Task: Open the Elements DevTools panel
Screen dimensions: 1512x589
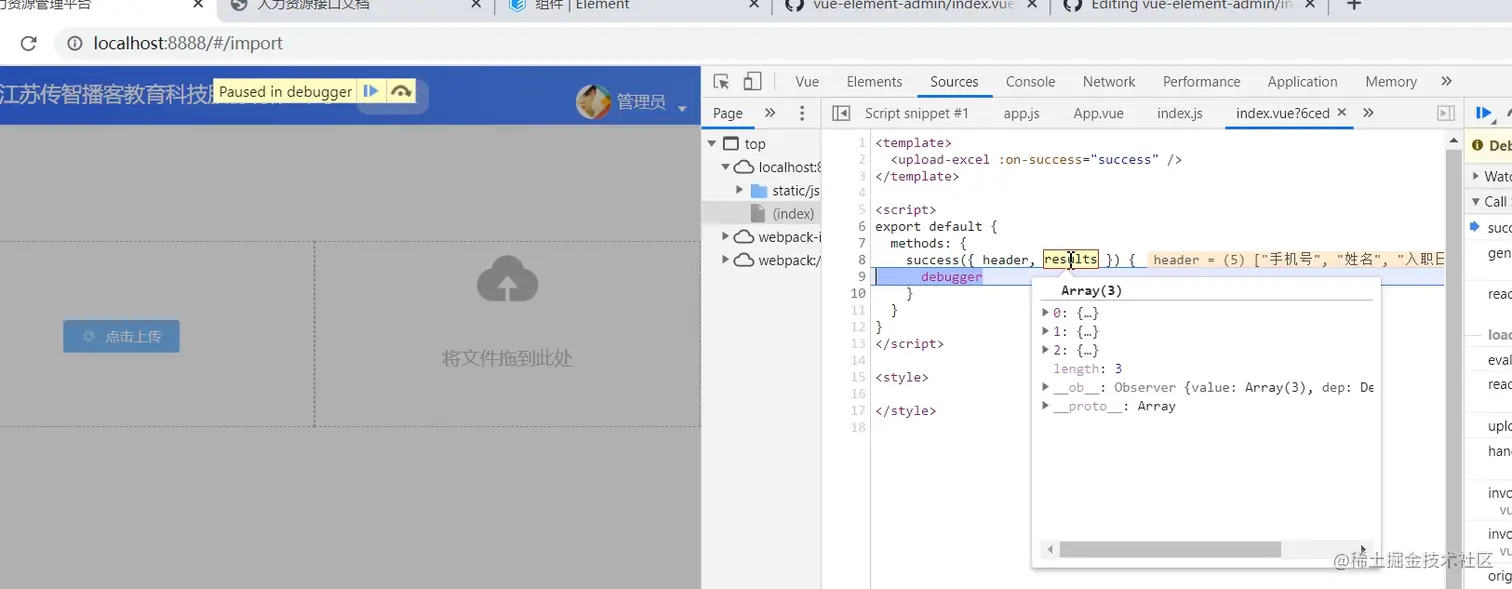Action: tap(874, 82)
